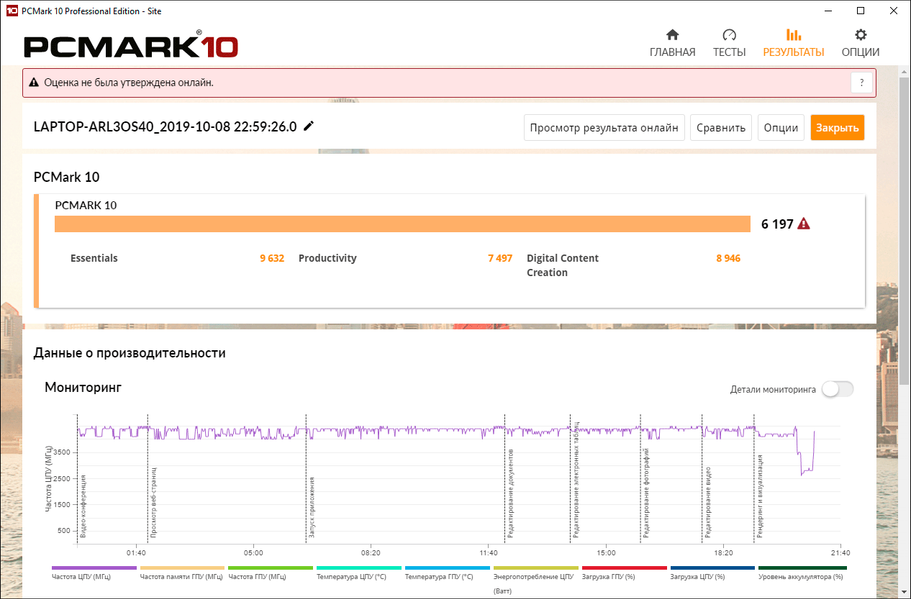Image resolution: width=911 pixels, height=599 pixels.
Task: Click the pencil icon to rename result
Action: coord(309,126)
